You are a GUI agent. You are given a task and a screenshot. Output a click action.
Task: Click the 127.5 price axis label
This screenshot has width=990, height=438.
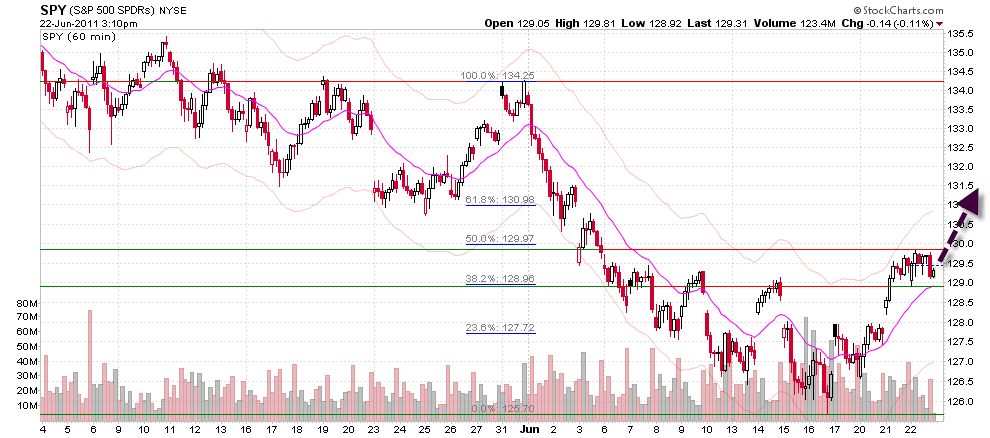pos(960,341)
